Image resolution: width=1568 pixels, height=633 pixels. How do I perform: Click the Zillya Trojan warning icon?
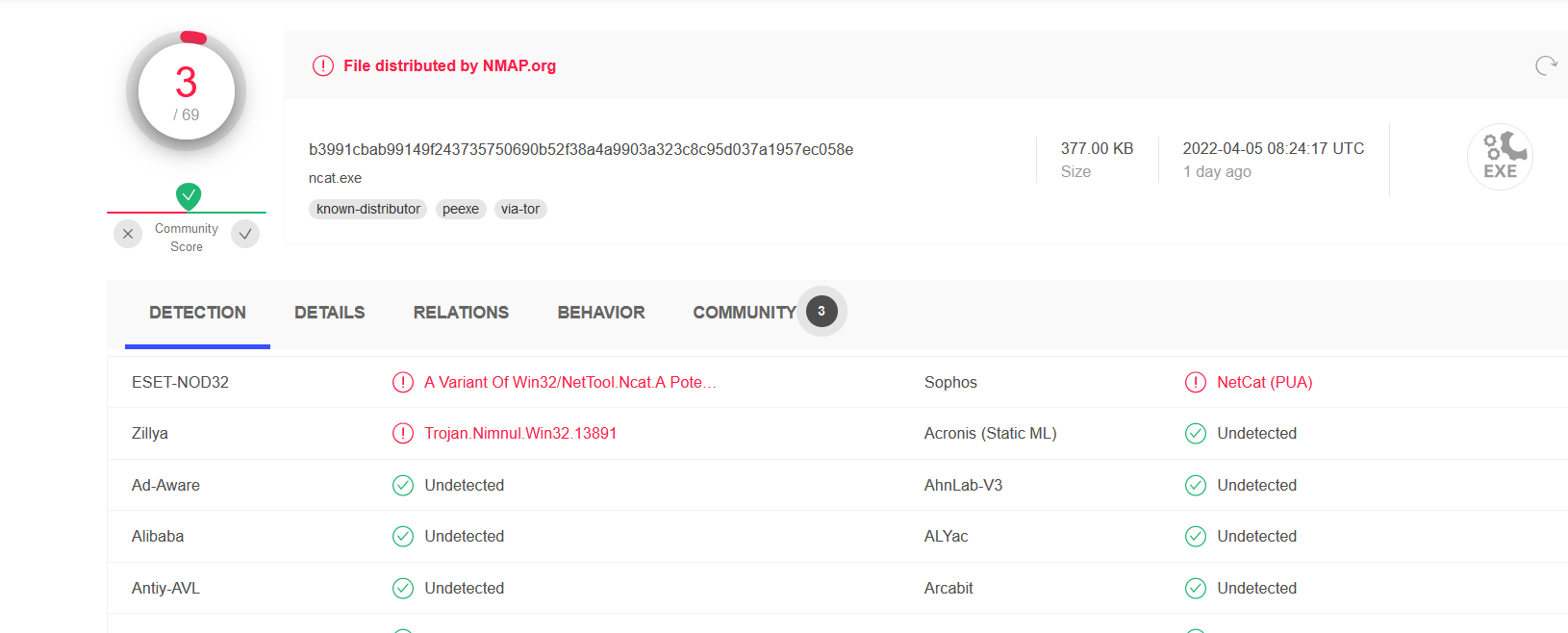pos(403,433)
